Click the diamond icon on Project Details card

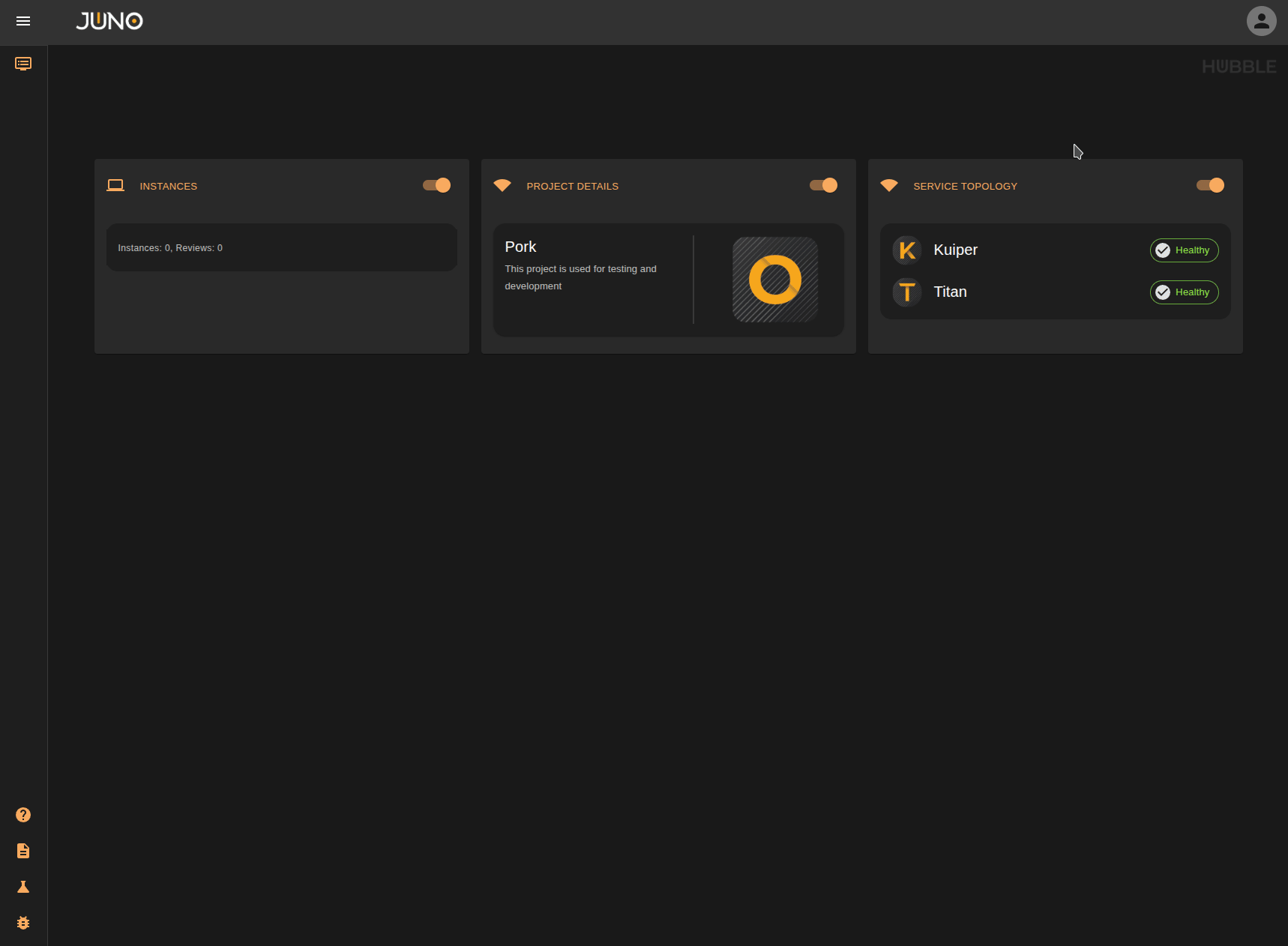[502, 185]
